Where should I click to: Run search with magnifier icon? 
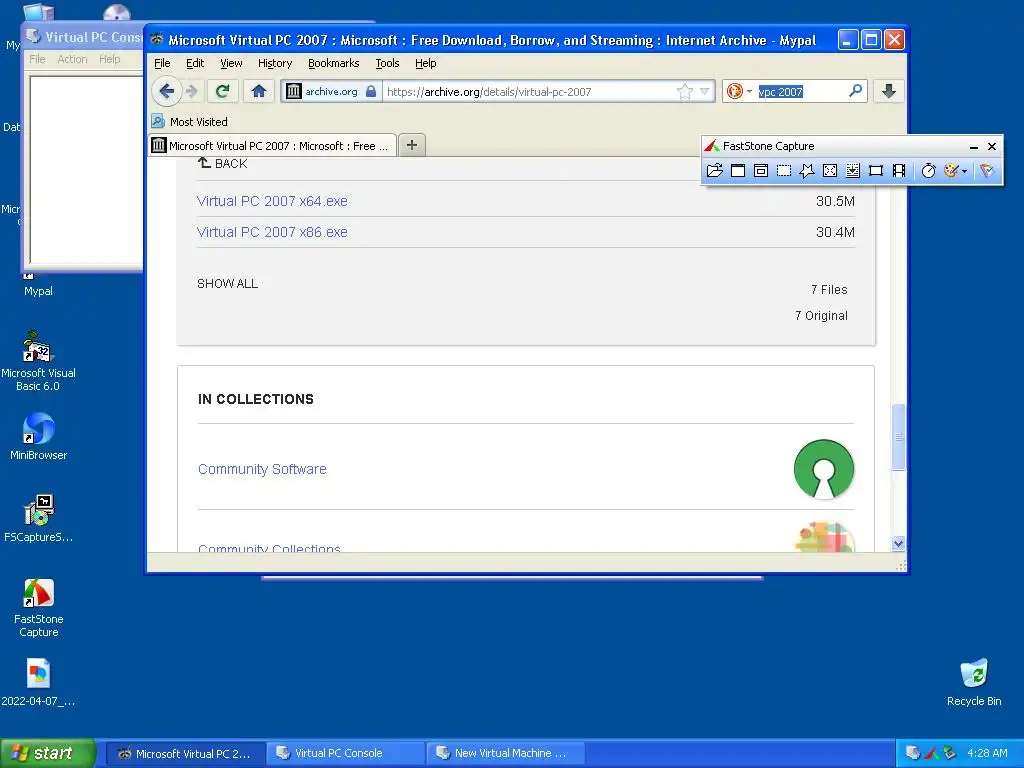click(x=855, y=91)
